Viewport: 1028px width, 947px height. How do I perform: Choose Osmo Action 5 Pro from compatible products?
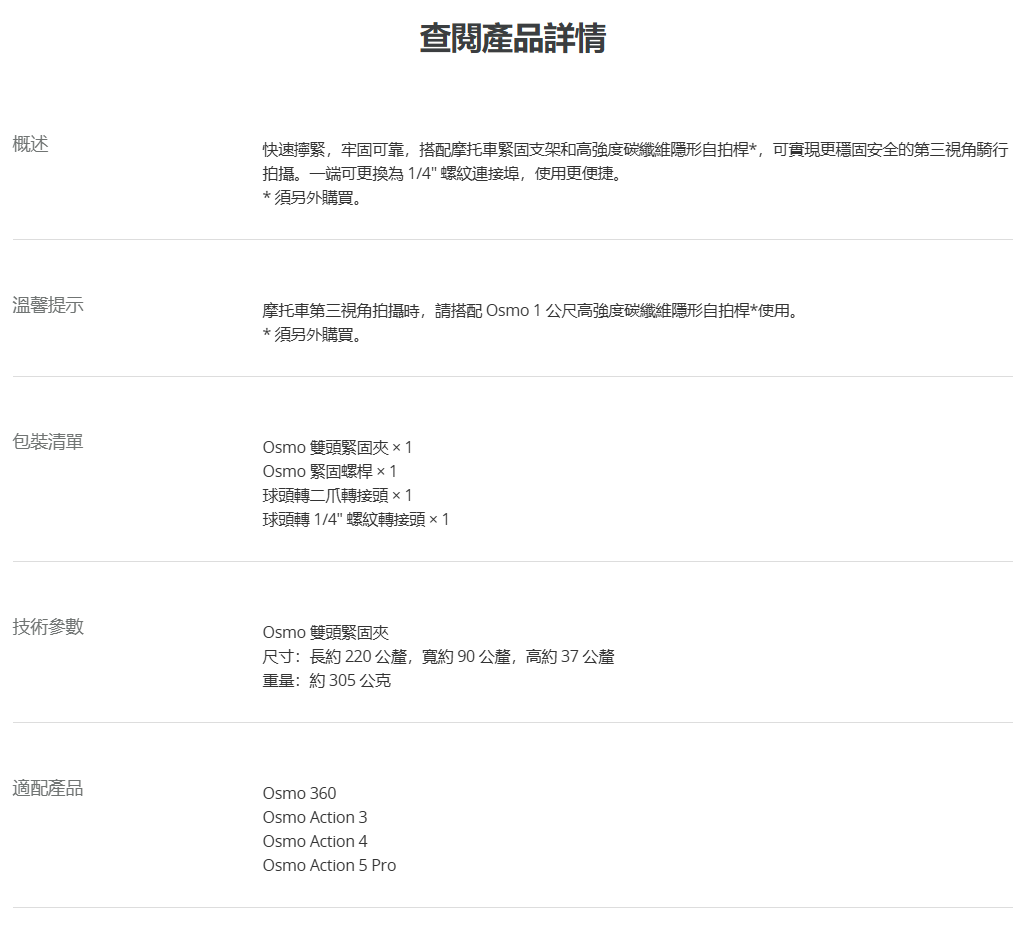point(329,865)
